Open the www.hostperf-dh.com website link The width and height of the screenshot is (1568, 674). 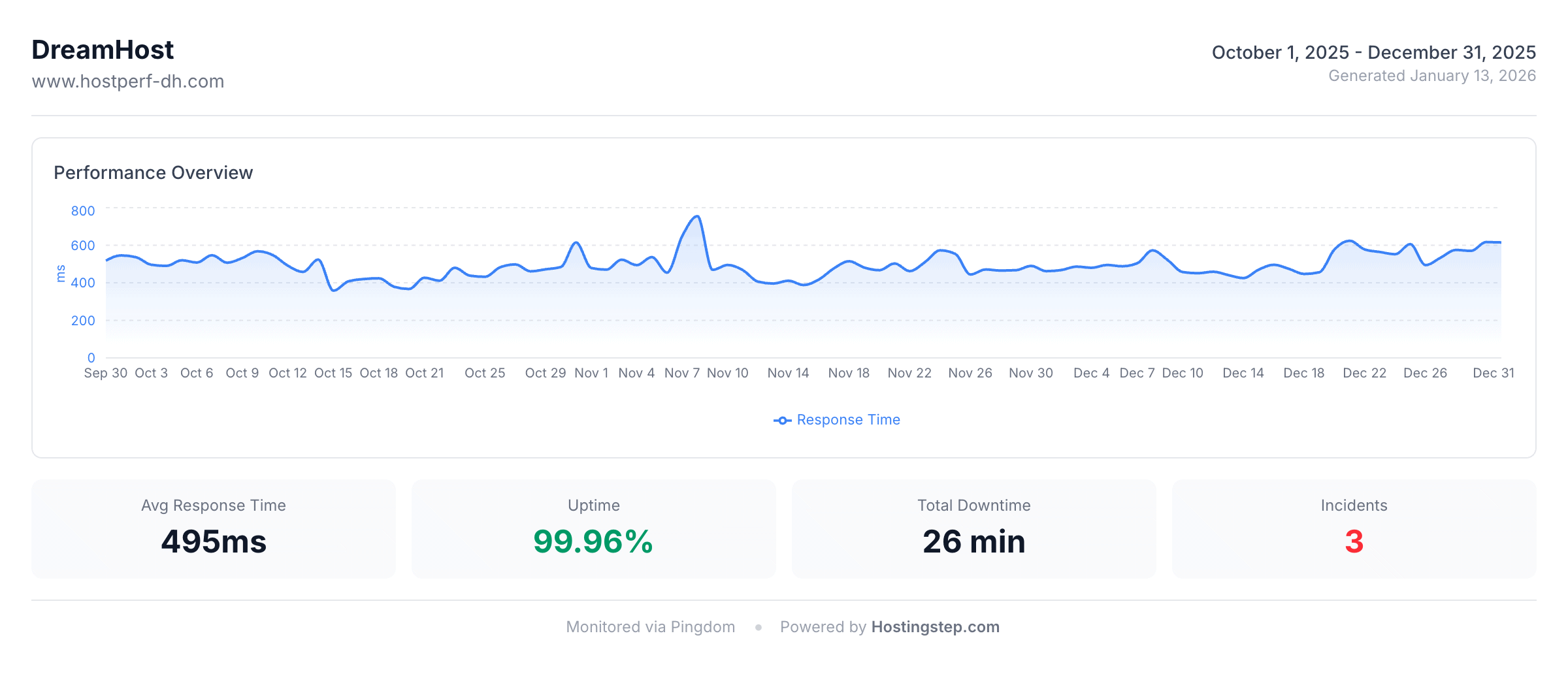pos(128,81)
